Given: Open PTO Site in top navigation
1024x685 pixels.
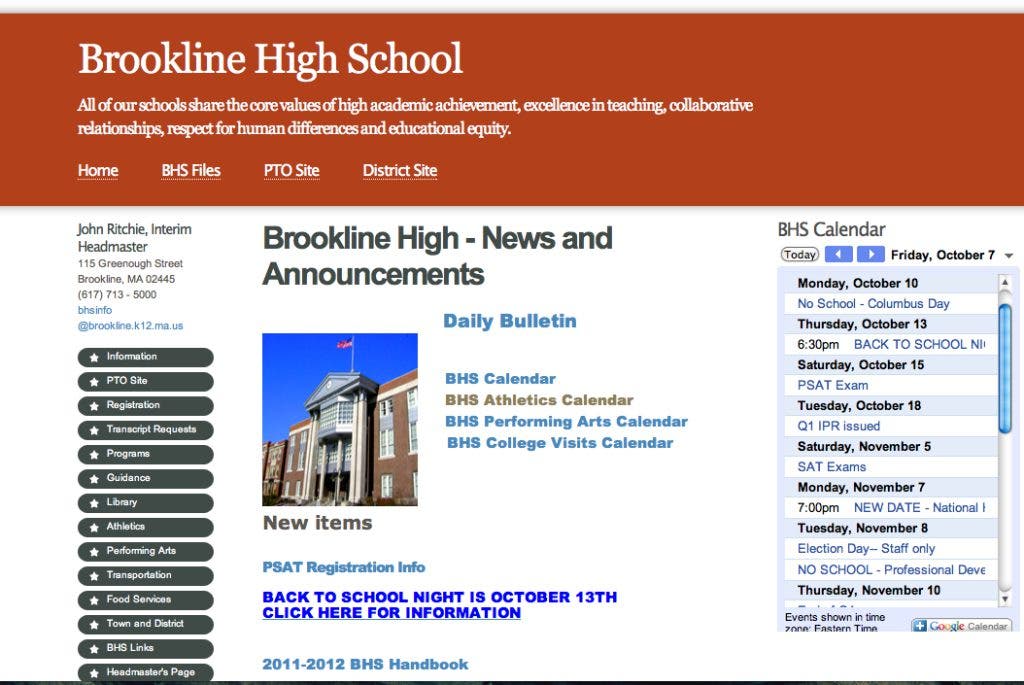Looking at the screenshot, I should click(291, 170).
